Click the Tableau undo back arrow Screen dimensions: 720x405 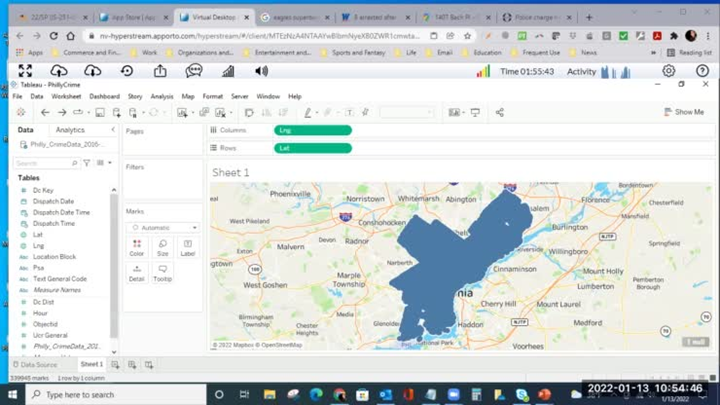coord(44,113)
